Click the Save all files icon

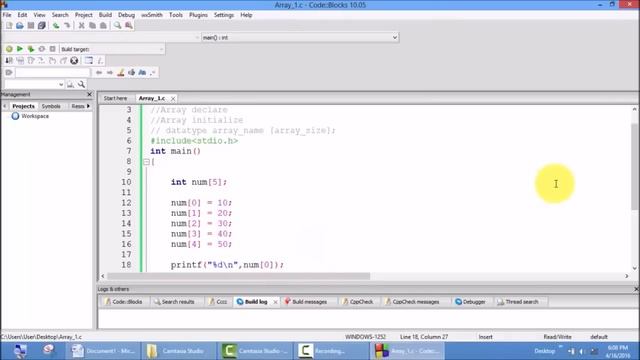pos(42,26)
